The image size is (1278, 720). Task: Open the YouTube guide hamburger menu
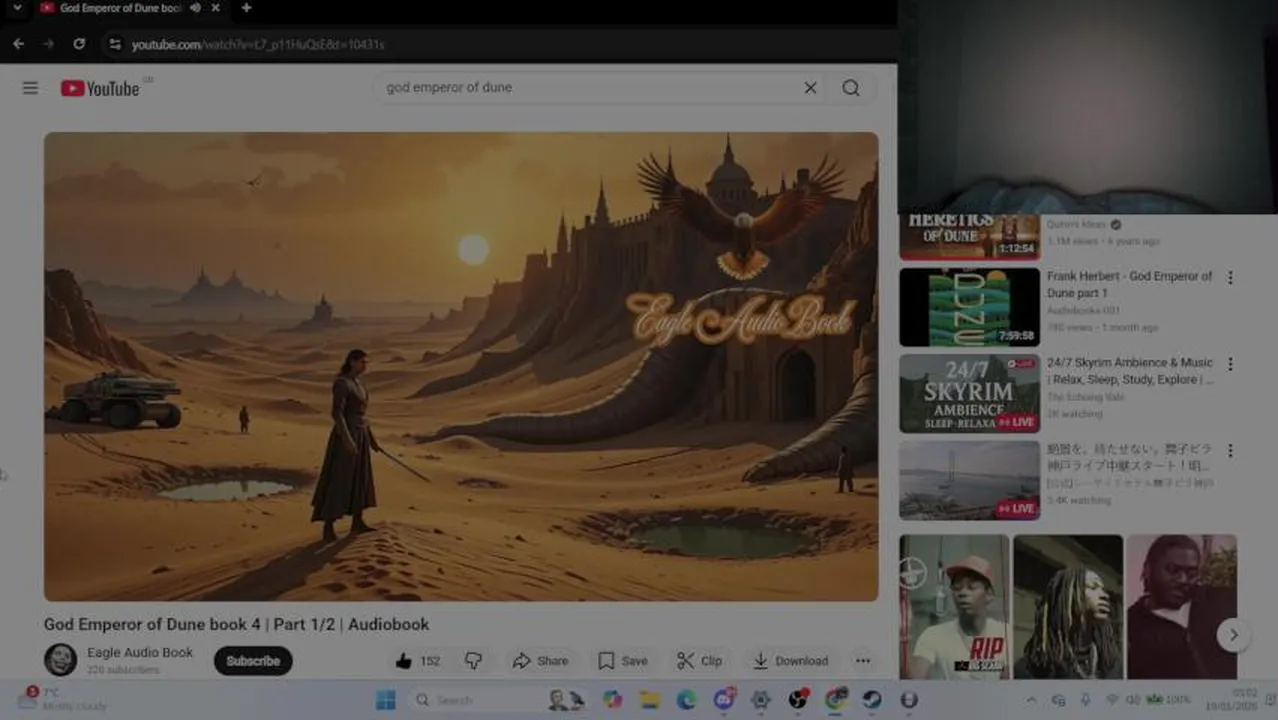30,88
